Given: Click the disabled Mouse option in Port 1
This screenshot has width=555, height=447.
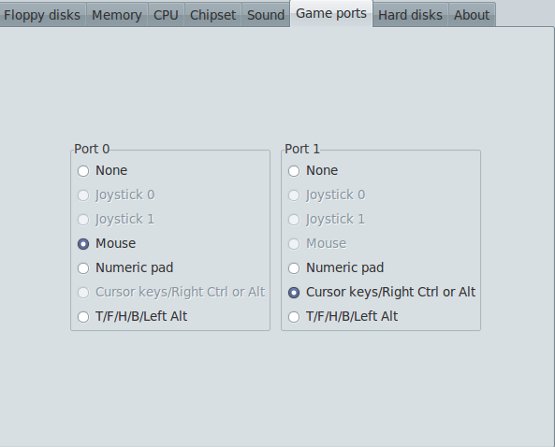Looking at the screenshot, I should click(317, 243).
